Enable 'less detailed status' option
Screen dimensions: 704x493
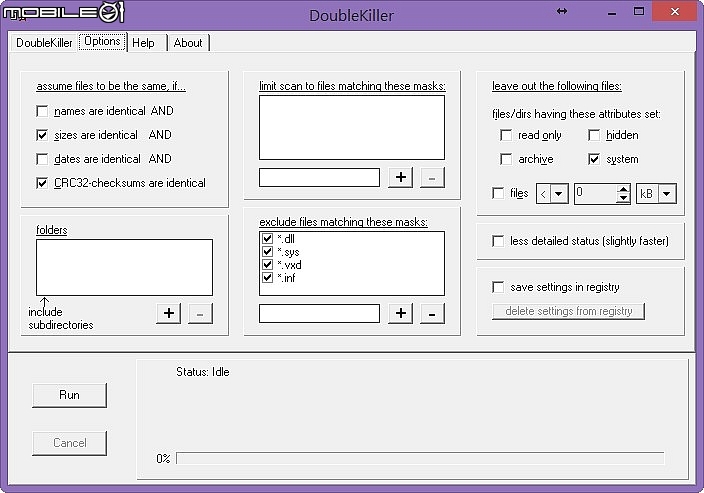(498, 241)
